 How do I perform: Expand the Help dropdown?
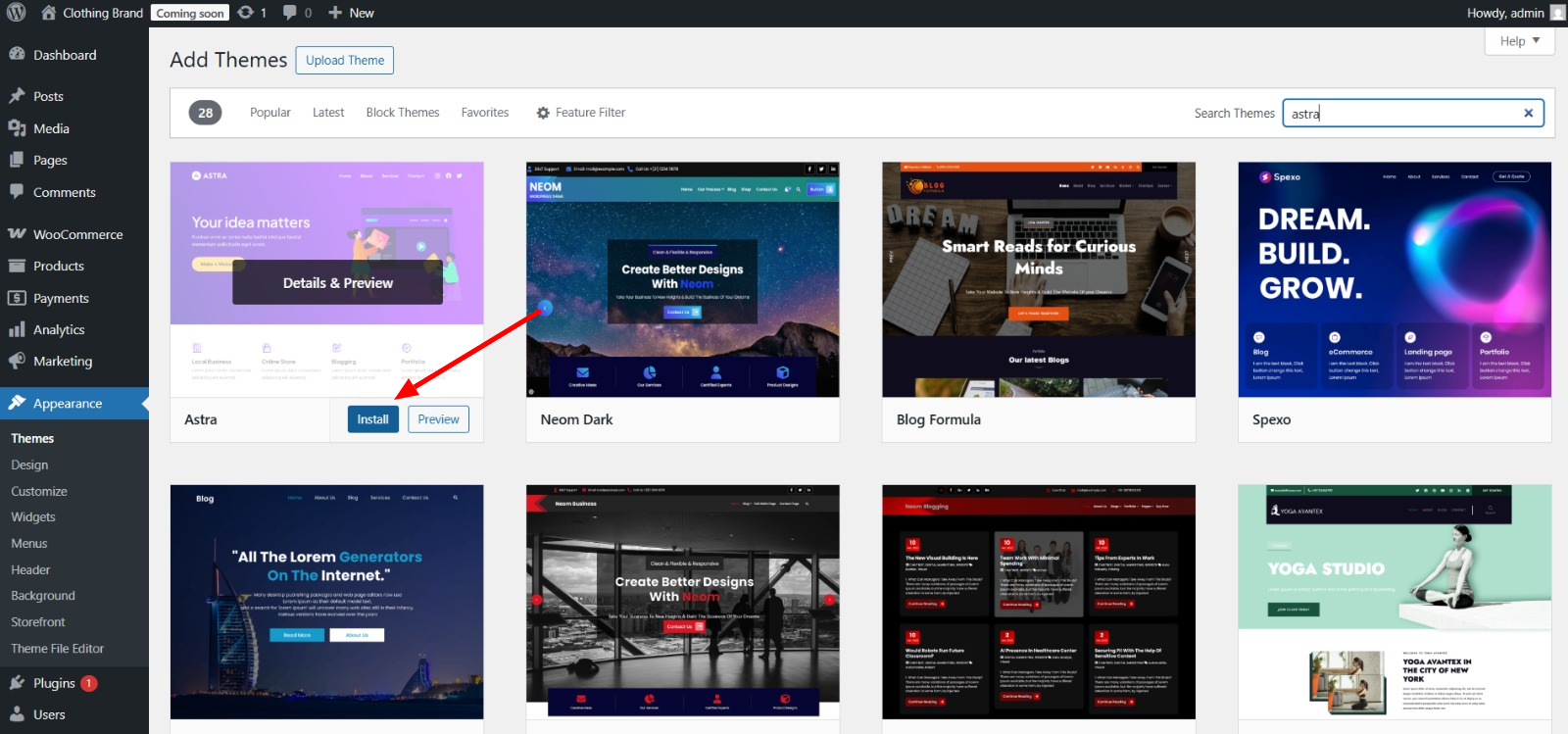click(x=1520, y=41)
